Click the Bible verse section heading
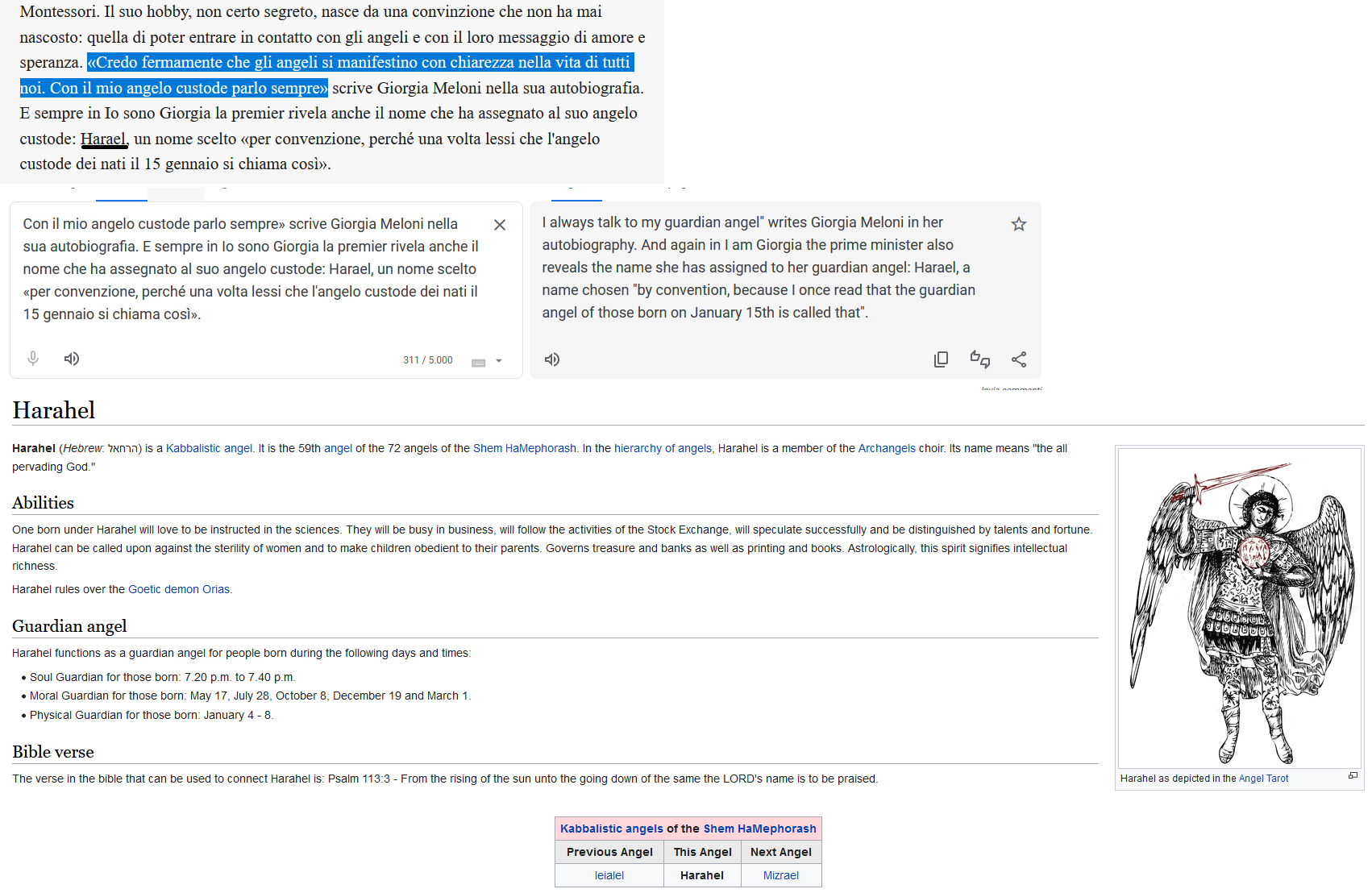 (x=53, y=752)
